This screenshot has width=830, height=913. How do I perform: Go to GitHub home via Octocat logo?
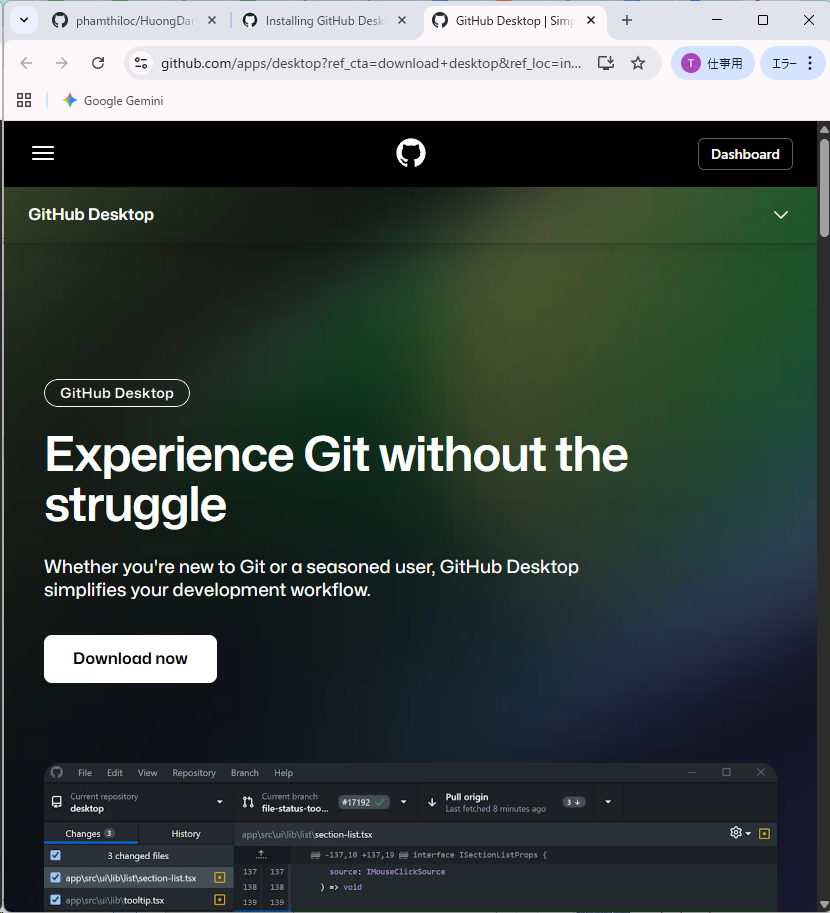[411, 153]
